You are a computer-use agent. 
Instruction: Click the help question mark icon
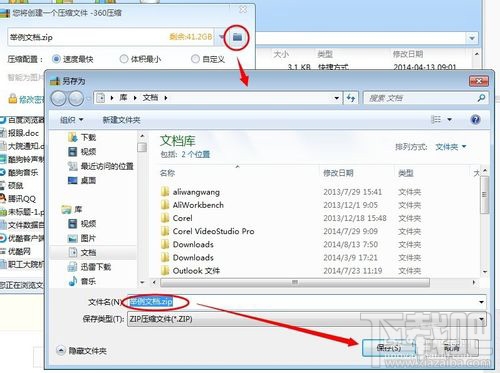pos(475,119)
